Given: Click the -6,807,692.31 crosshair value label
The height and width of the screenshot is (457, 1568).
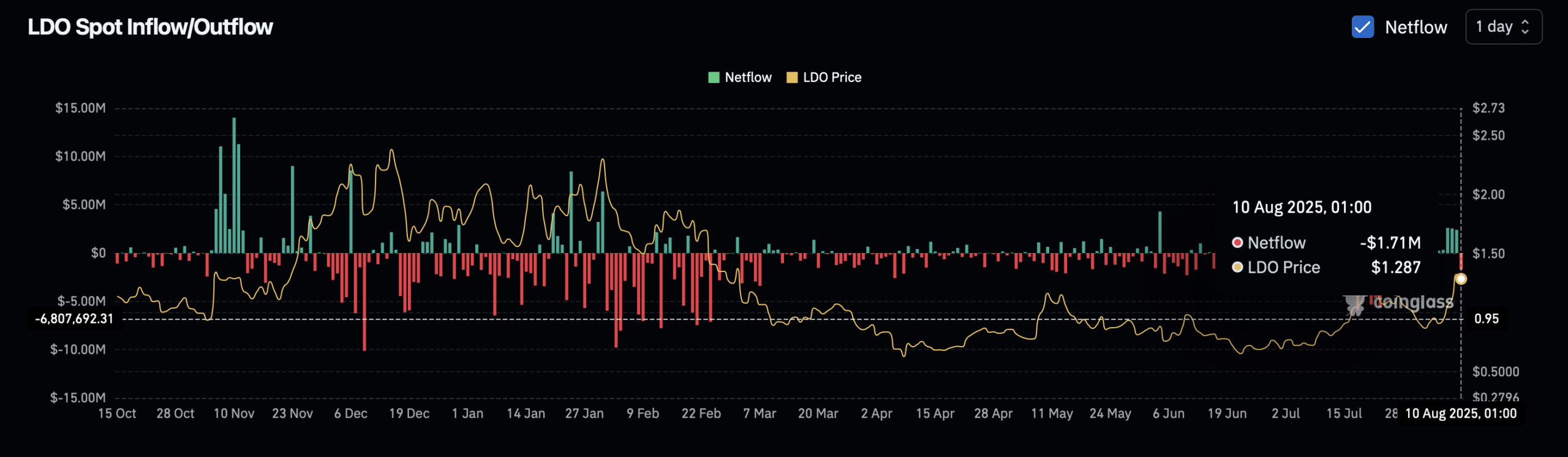Looking at the screenshot, I should (74, 319).
